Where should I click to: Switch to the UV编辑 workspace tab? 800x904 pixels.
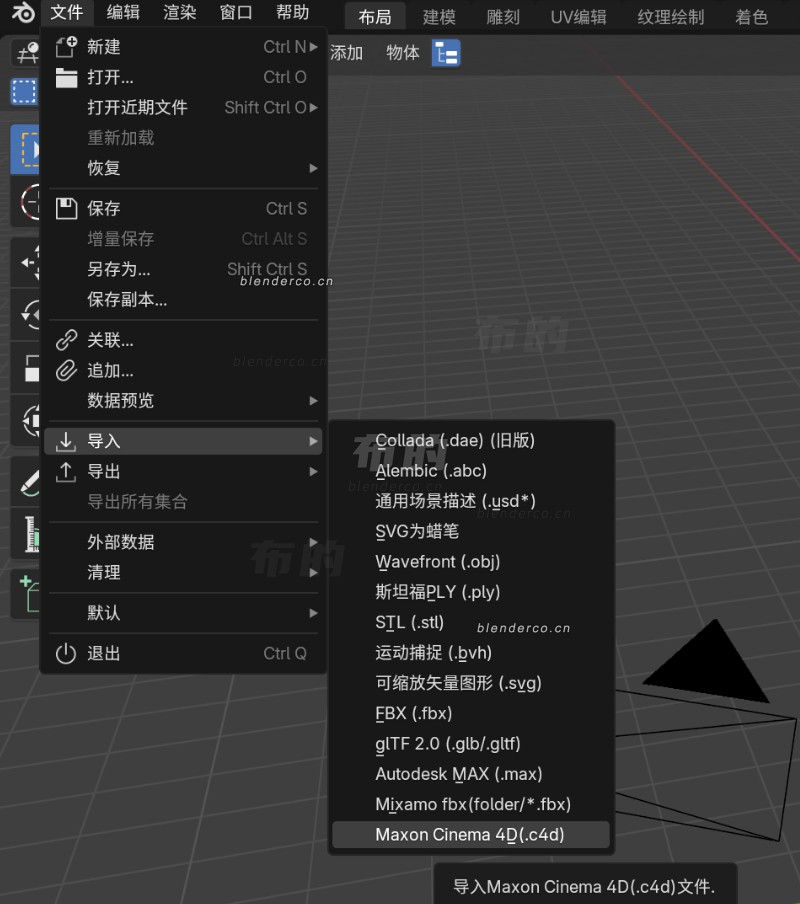click(x=579, y=17)
